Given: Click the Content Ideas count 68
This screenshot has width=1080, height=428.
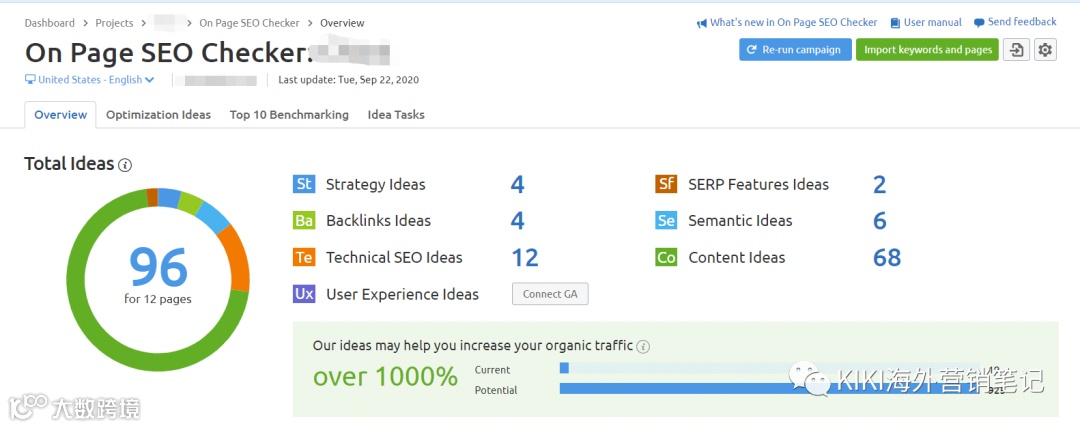Looking at the screenshot, I should point(887,258).
